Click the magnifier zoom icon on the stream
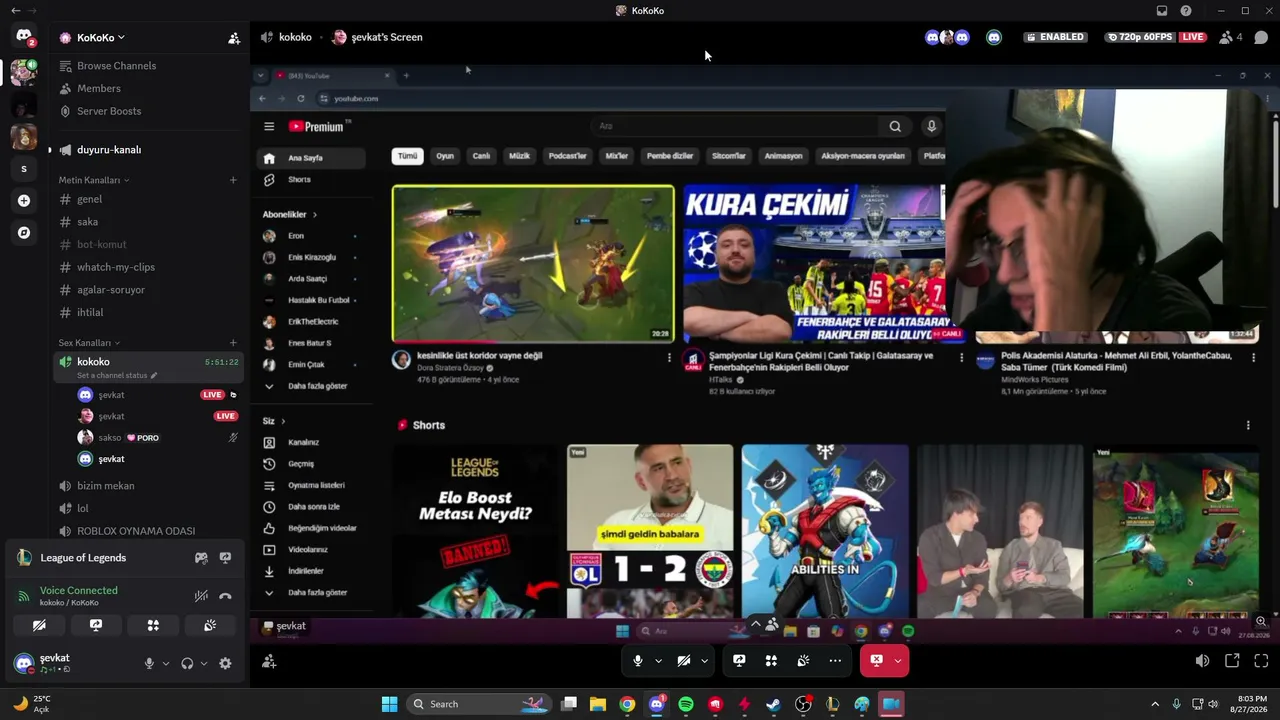This screenshot has height=720, width=1280. point(1261,621)
